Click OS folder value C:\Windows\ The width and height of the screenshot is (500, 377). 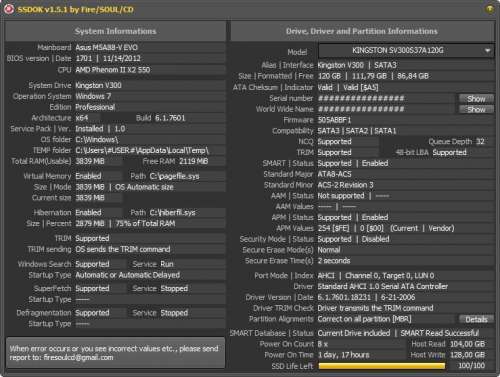coord(97,139)
